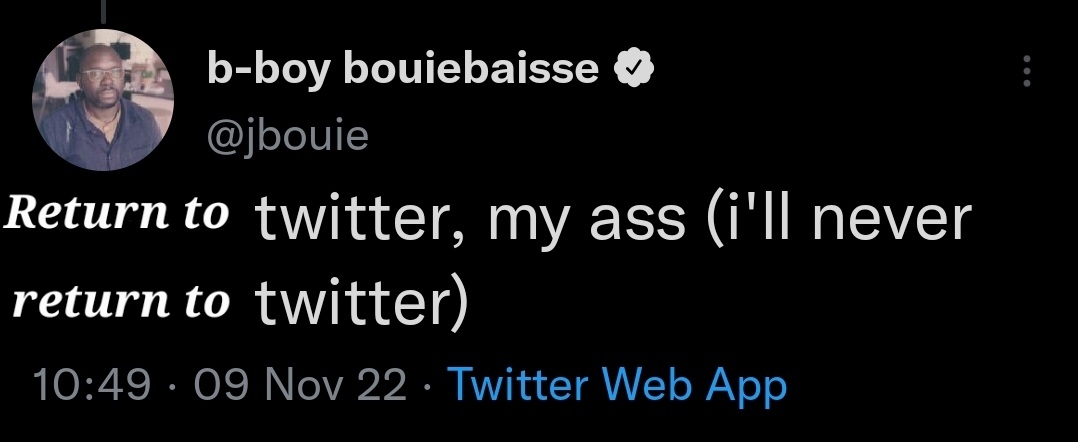1078x442 pixels.
Task: Visit the @jbouie handle link
Action: pos(287,133)
